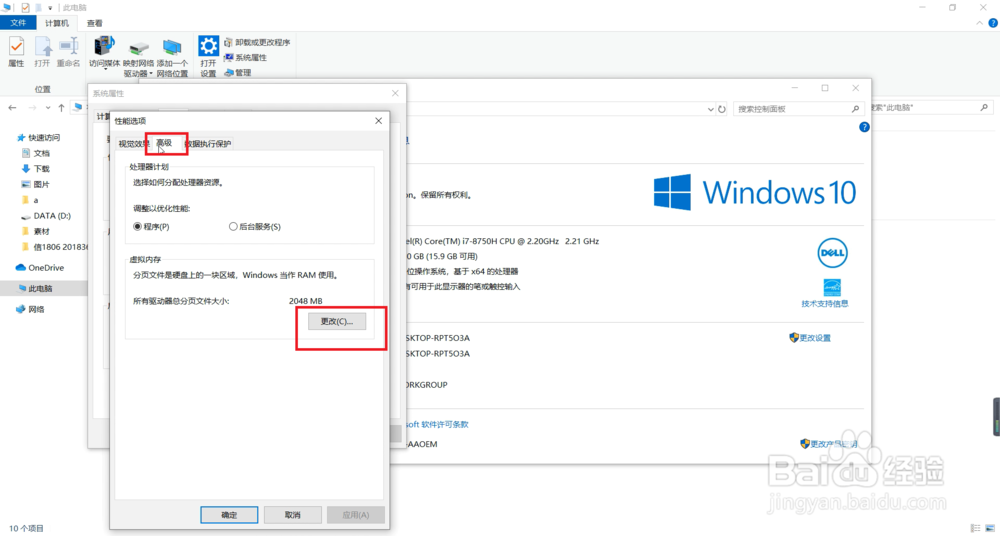The image size is (1000, 536).
Task: Click the 属性 properties icon in ribbon
Action: (x=16, y=52)
